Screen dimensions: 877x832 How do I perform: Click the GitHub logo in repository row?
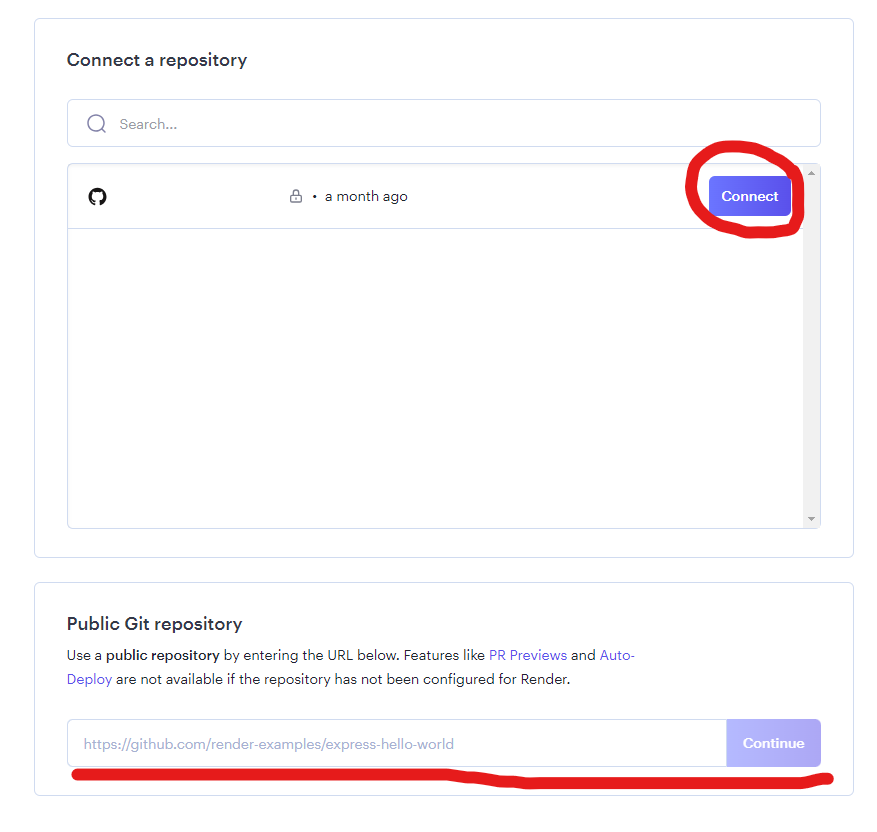[97, 197]
